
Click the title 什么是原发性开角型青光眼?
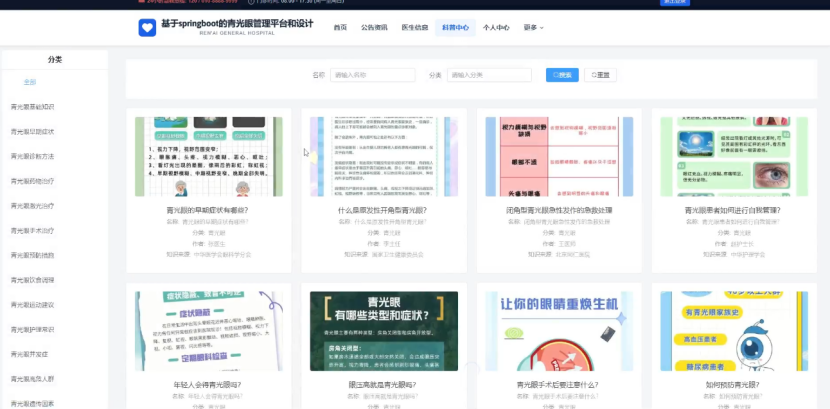coord(383,210)
